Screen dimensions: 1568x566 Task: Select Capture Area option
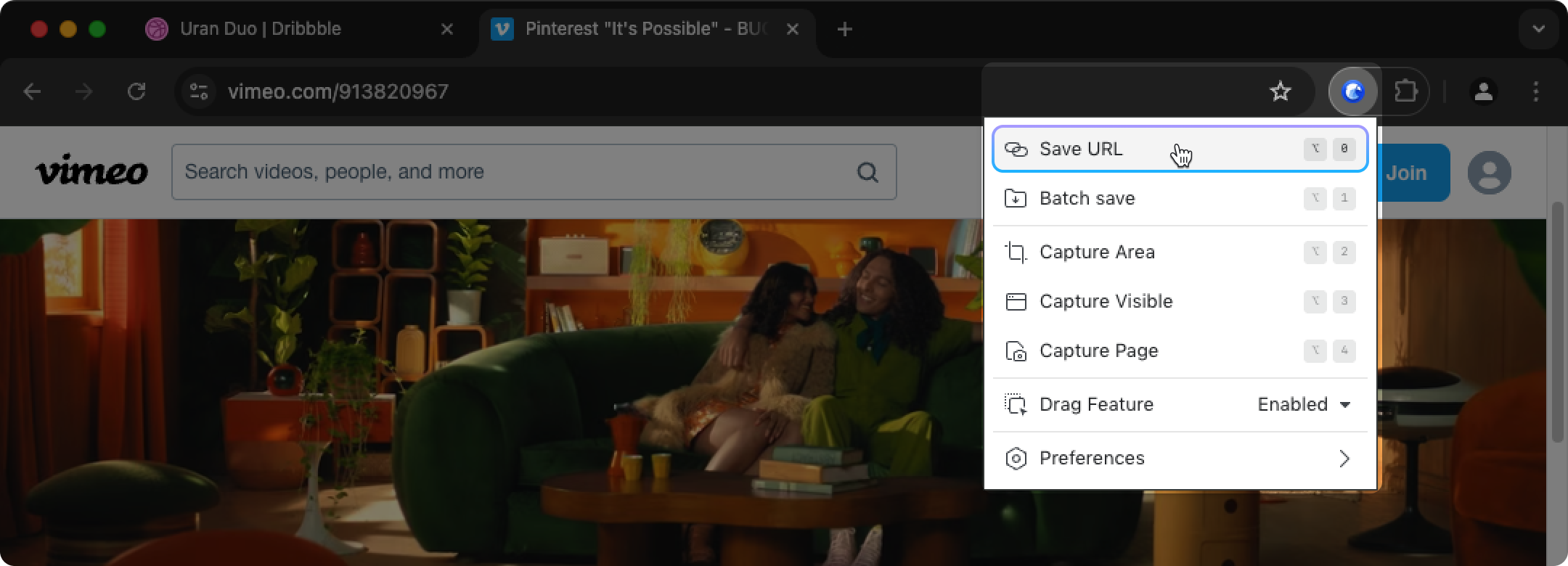coord(1180,252)
